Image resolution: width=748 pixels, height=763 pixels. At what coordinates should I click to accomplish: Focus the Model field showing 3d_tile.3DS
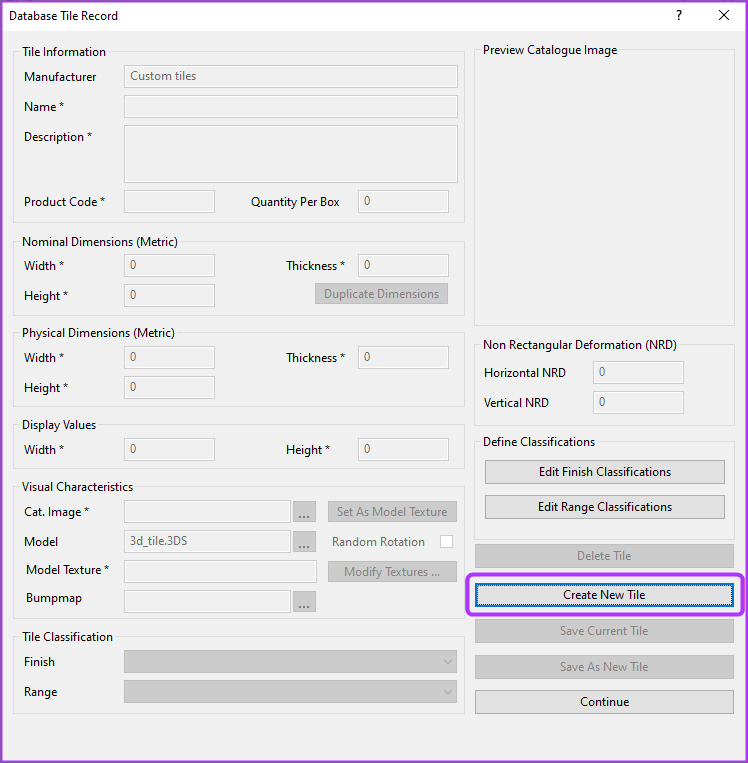(x=207, y=542)
